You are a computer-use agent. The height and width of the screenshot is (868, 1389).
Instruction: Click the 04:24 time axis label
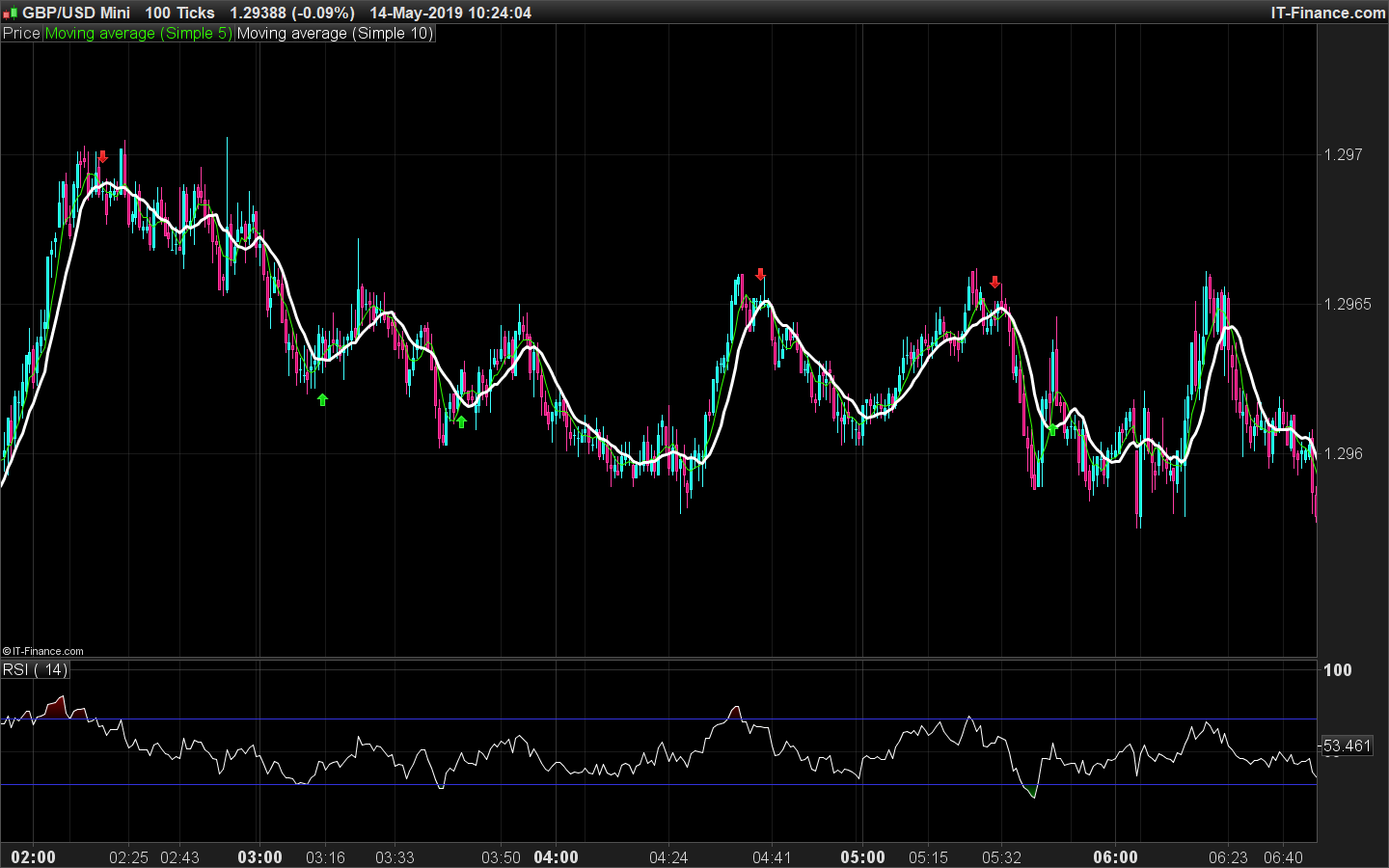pos(668,857)
